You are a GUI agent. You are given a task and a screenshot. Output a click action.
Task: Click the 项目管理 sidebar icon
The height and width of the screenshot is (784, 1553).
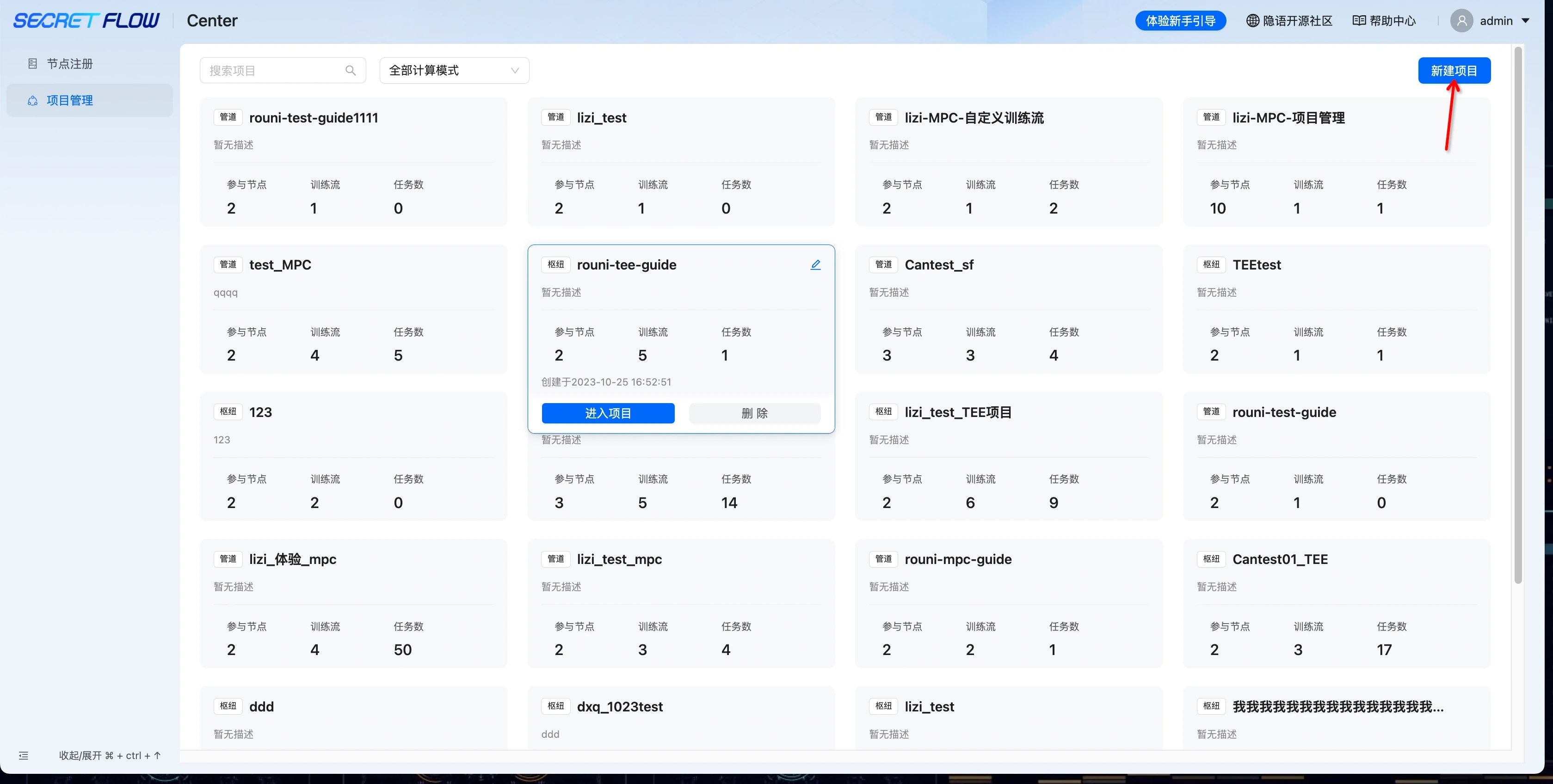[32, 101]
